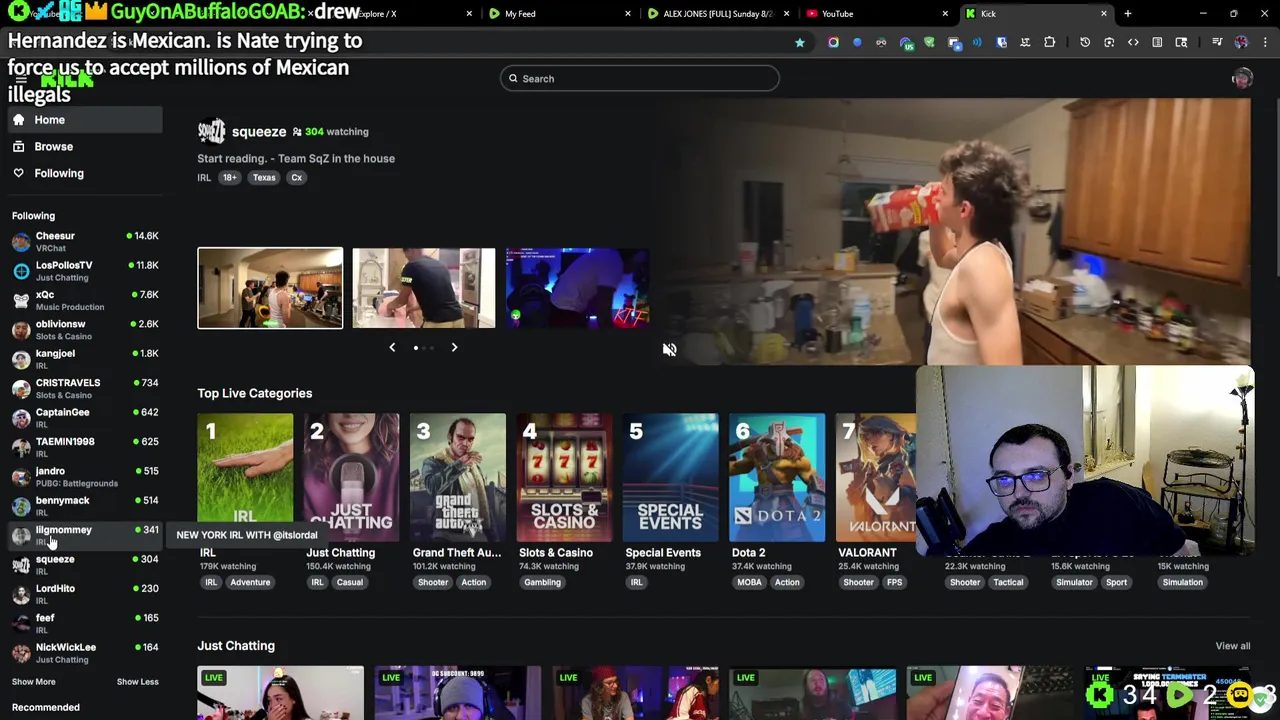Image resolution: width=1280 pixels, height=720 pixels.
Task: Open Special Events category card
Action: (670, 477)
